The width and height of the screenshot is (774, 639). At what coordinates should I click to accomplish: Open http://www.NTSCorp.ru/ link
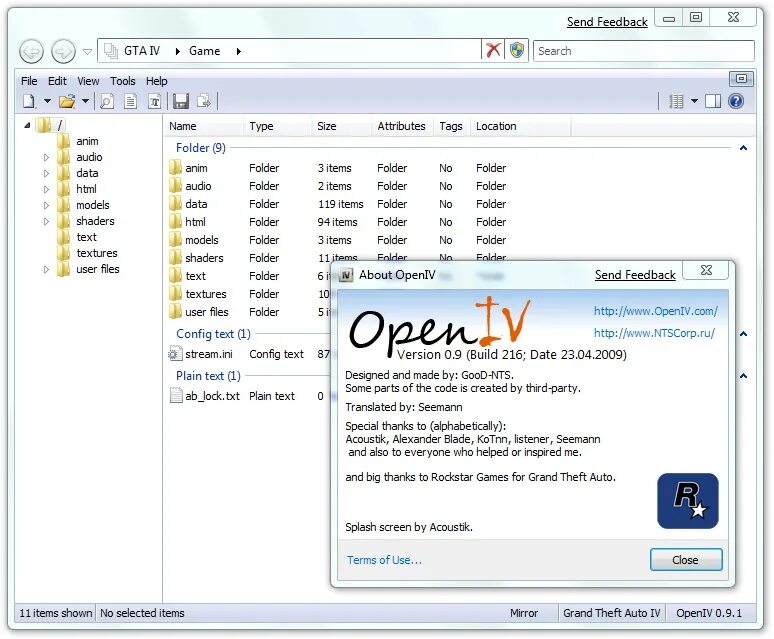(654, 333)
